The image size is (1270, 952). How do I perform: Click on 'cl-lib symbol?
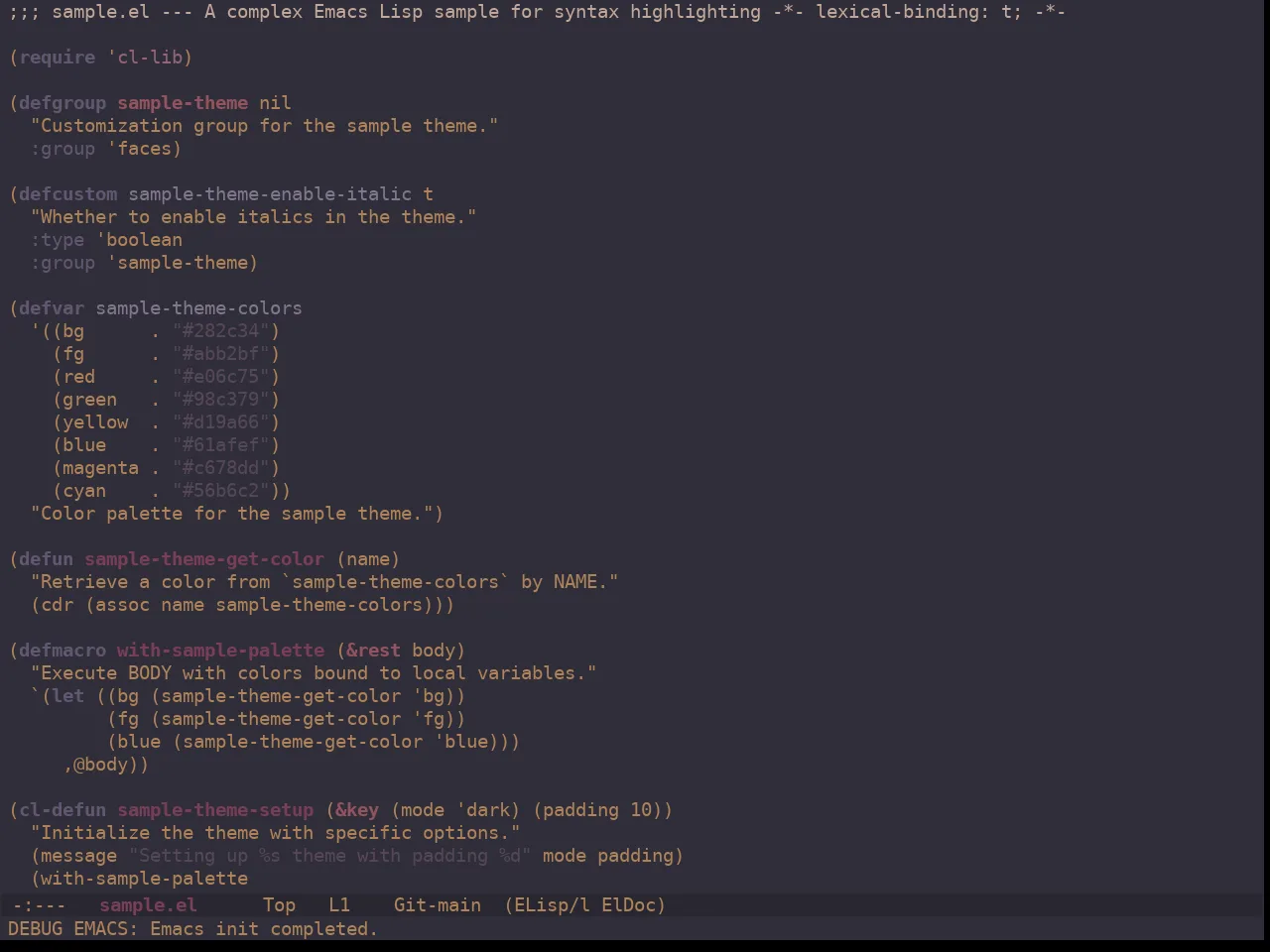pyautogui.click(x=145, y=58)
